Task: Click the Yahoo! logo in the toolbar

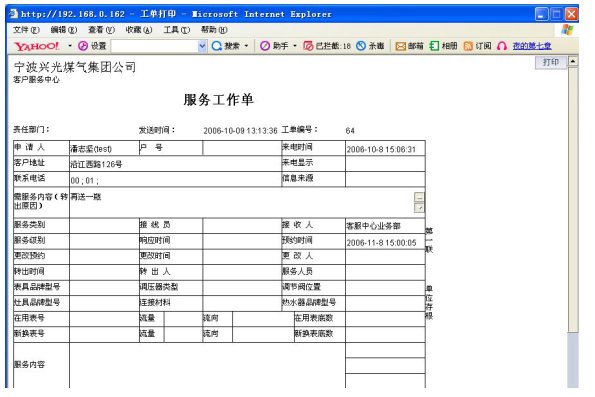Action: click(x=37, y=46)
